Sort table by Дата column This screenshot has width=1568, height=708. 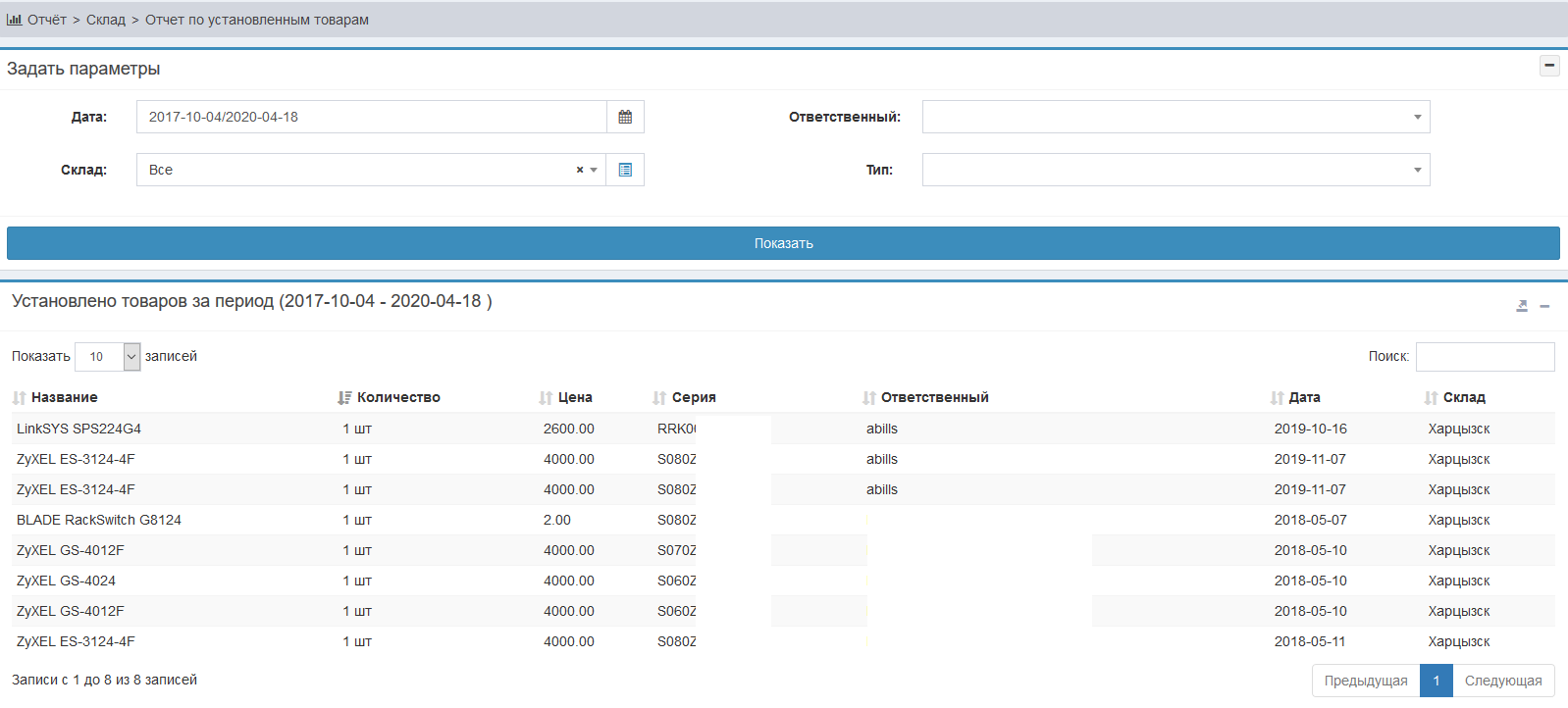point(1303,397)
